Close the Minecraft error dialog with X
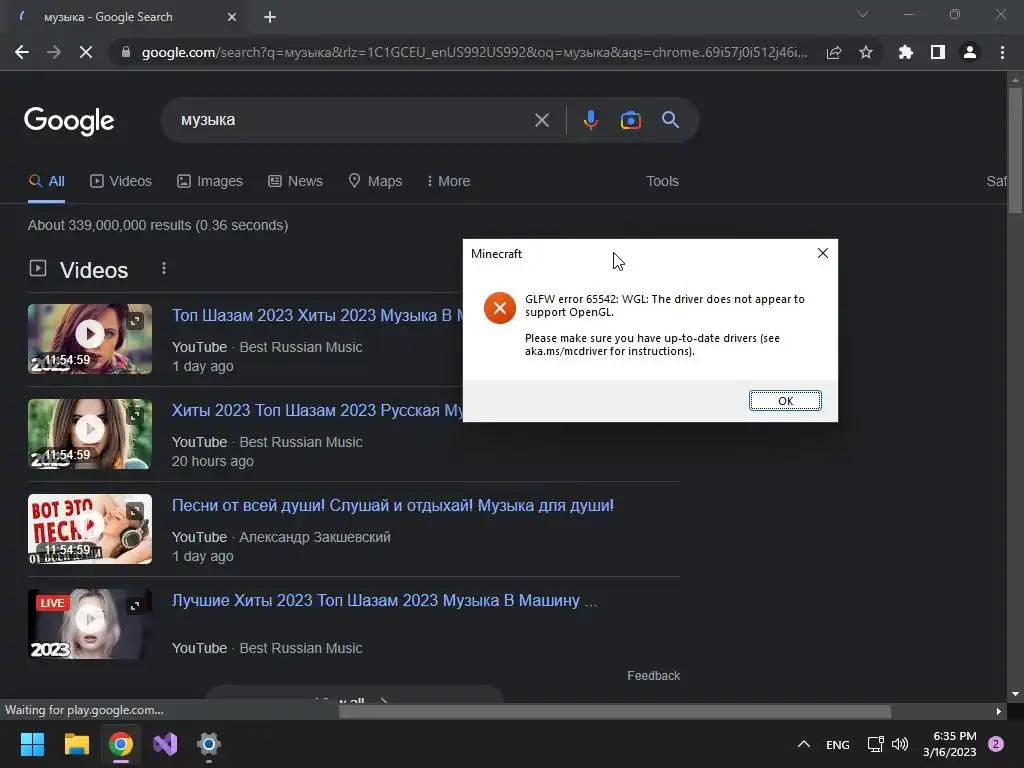The width and height of the screenshot is (1024, 768). tap(823, 253)
